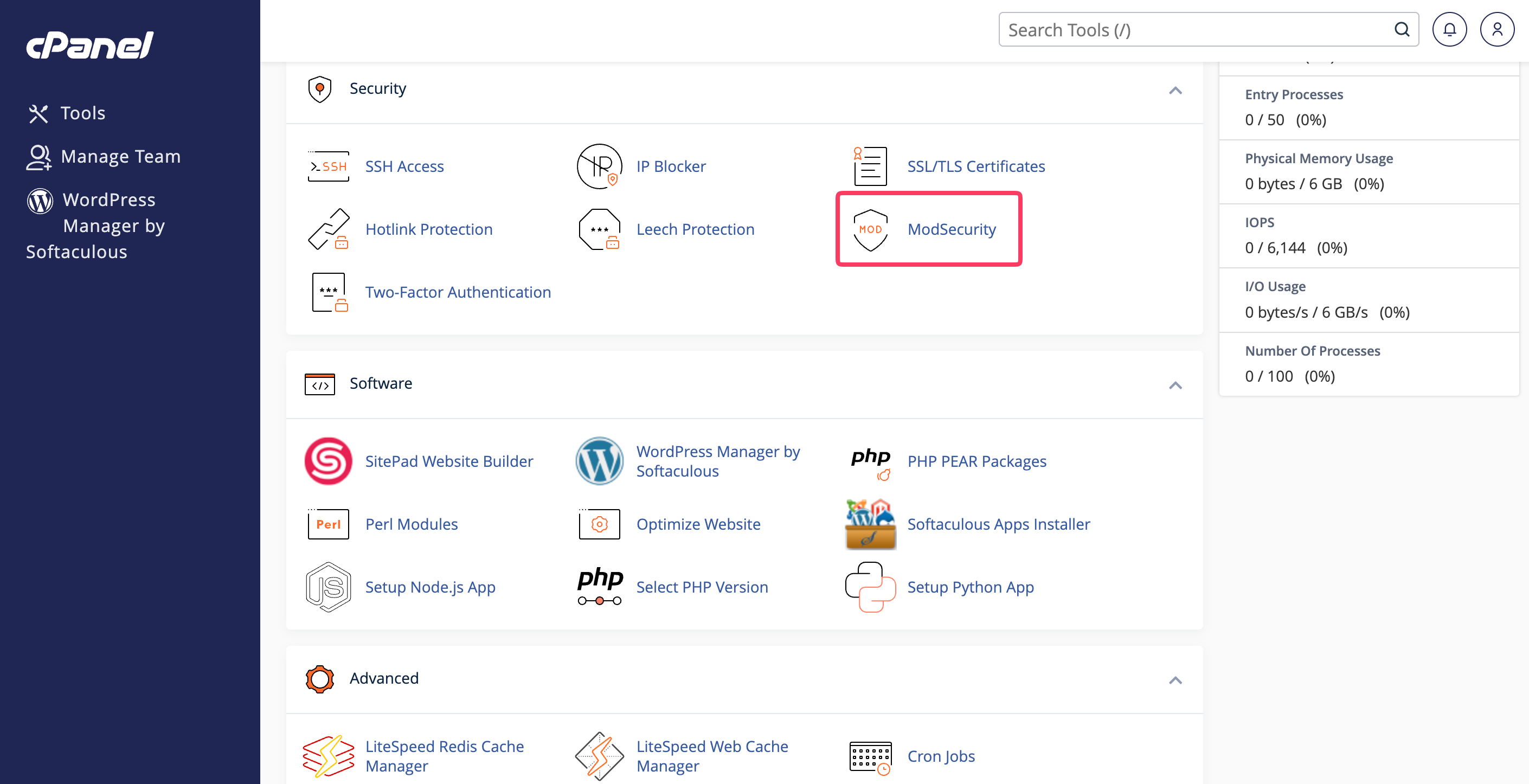The width and height of the screenshot is (1529, 784).
Task: Open the user account menu icon
Action: pyautogui.click(x=1497, y=30)
